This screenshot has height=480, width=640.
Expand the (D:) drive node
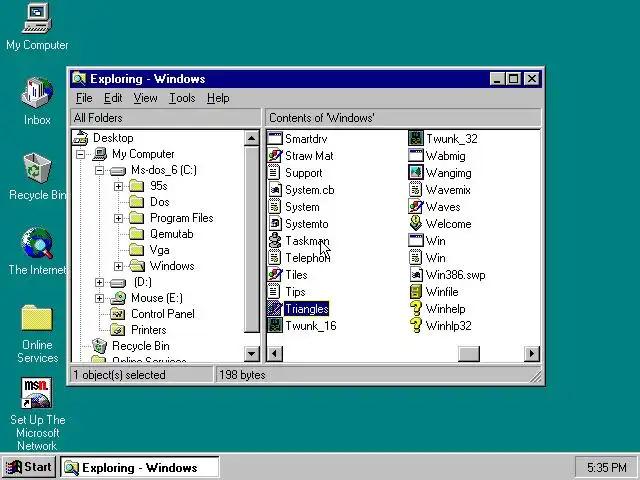coord(99,282)
